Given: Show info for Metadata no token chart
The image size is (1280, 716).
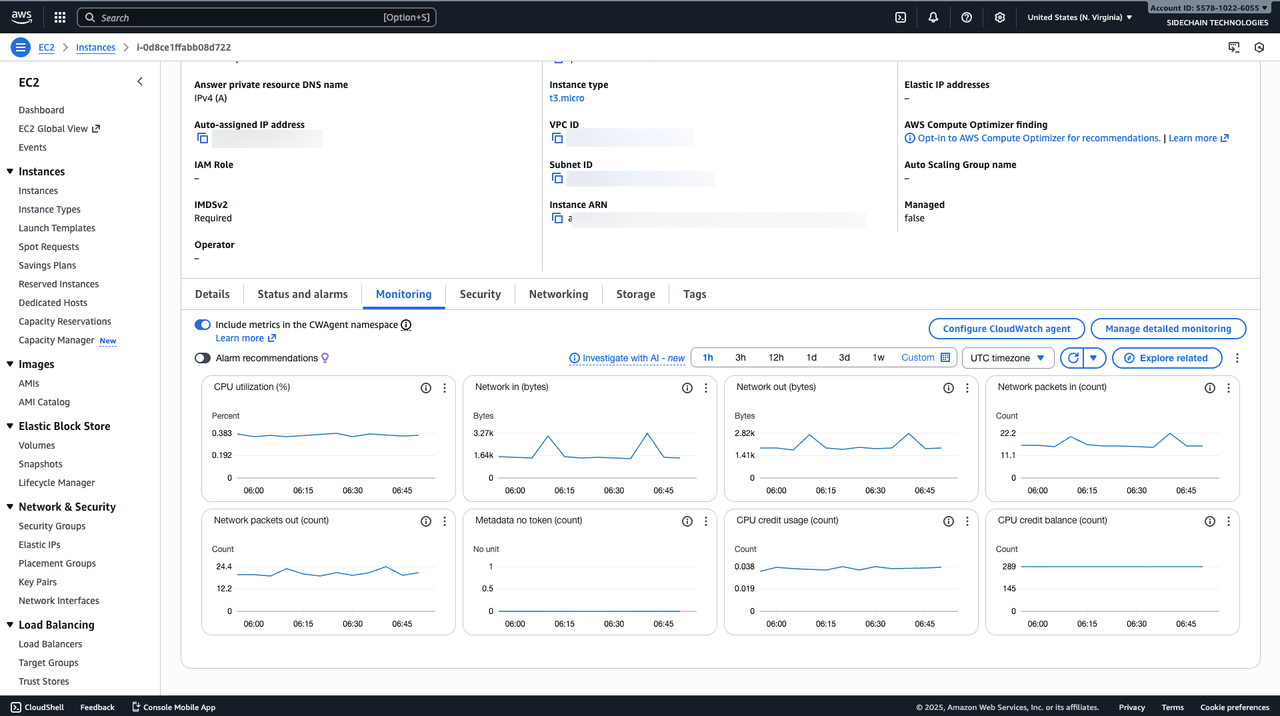Looking at the screenshot, I should coord(687,521).
